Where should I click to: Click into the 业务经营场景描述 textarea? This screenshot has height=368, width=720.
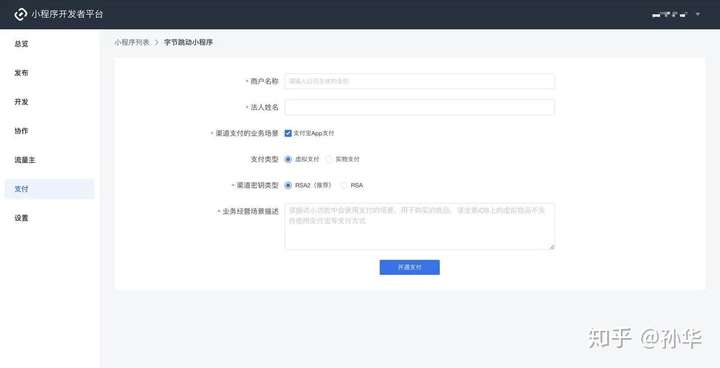point(420,226)
